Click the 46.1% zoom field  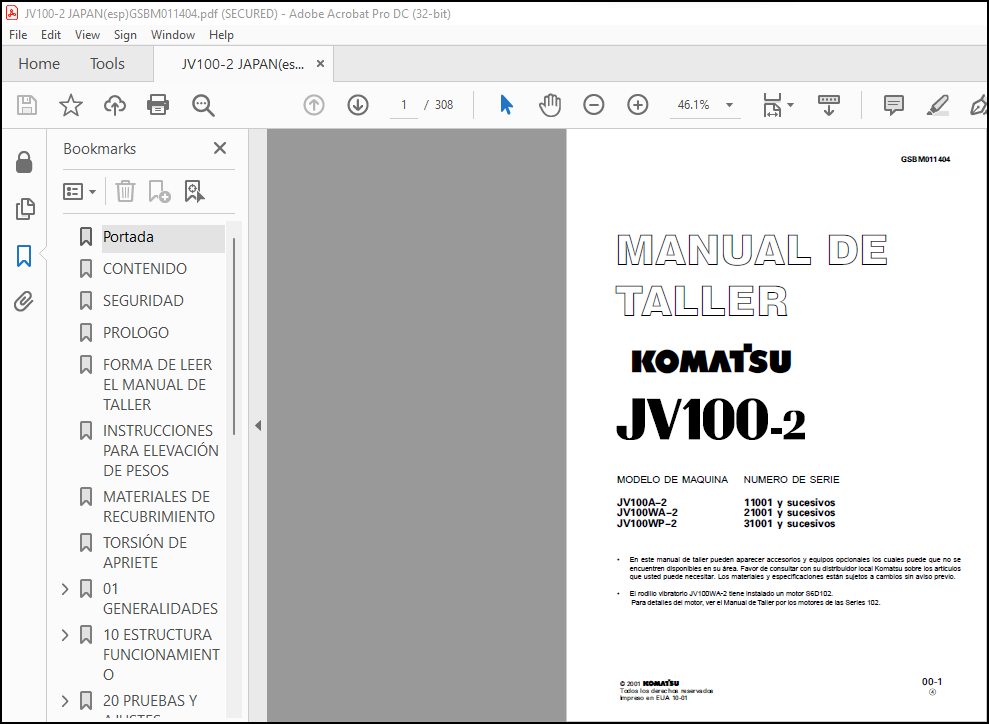(x=694, y=105)
